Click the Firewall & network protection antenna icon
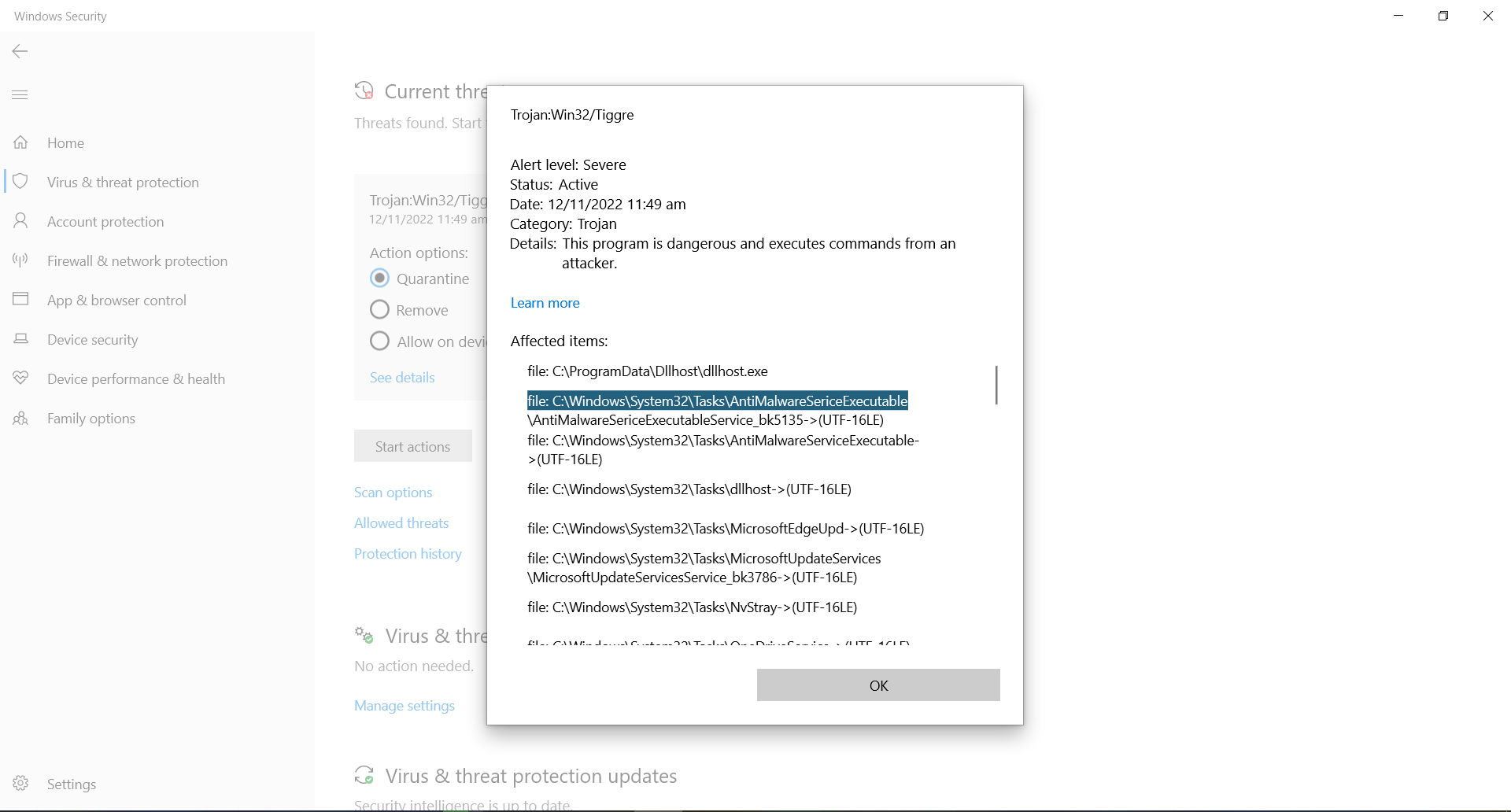Viewport: 1511px width, 812px height. pos(20,260)
